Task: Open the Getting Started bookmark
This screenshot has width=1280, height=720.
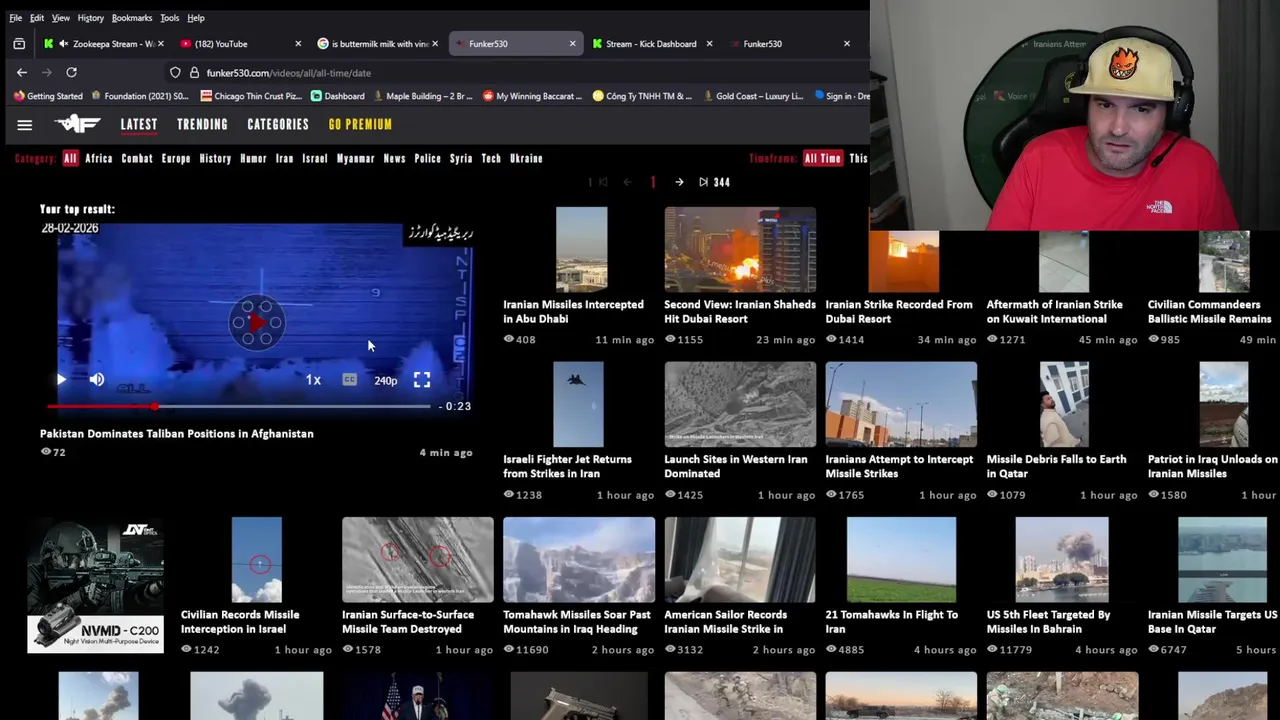Action: tap(48, 96)
